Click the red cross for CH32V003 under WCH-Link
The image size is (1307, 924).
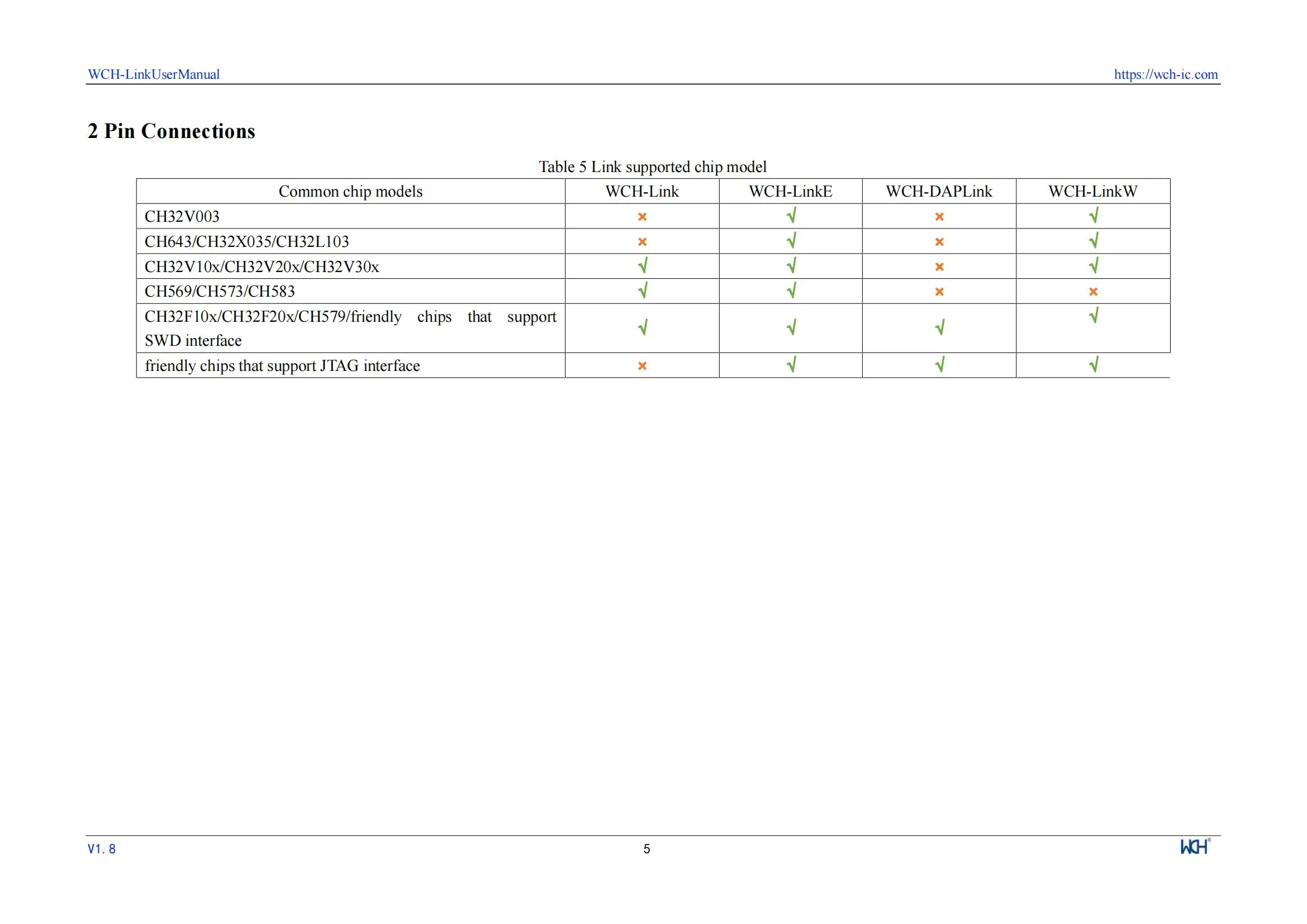(642, 217)
